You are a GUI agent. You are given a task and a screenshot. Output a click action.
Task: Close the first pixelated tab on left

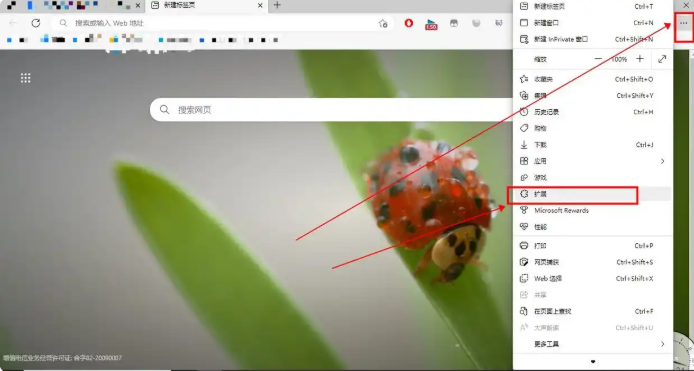click(138, 5)
